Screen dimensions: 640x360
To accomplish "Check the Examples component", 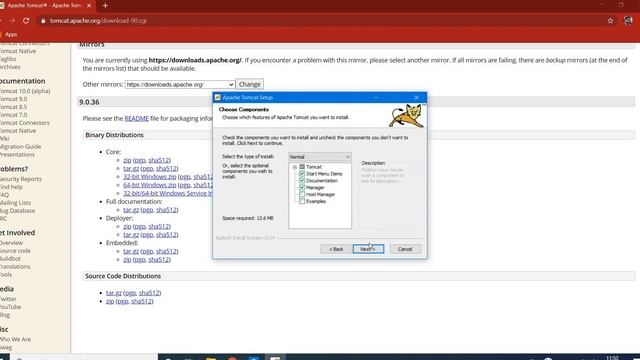I will [x=302, y=201].
